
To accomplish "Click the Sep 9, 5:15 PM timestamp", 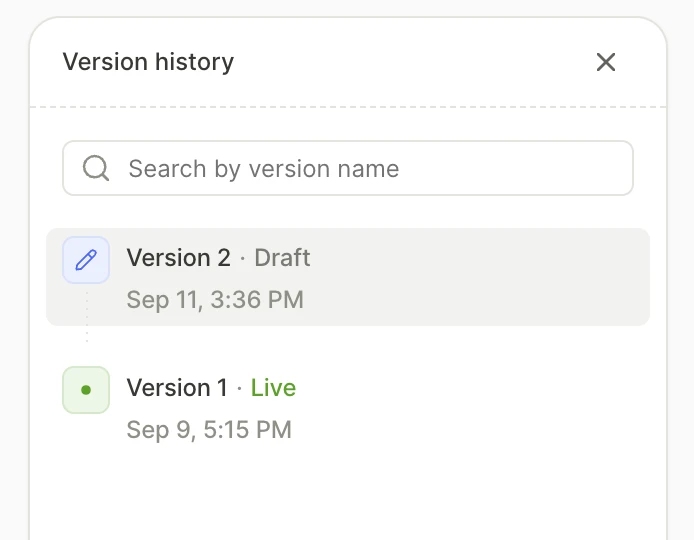I will coord(209,430).
